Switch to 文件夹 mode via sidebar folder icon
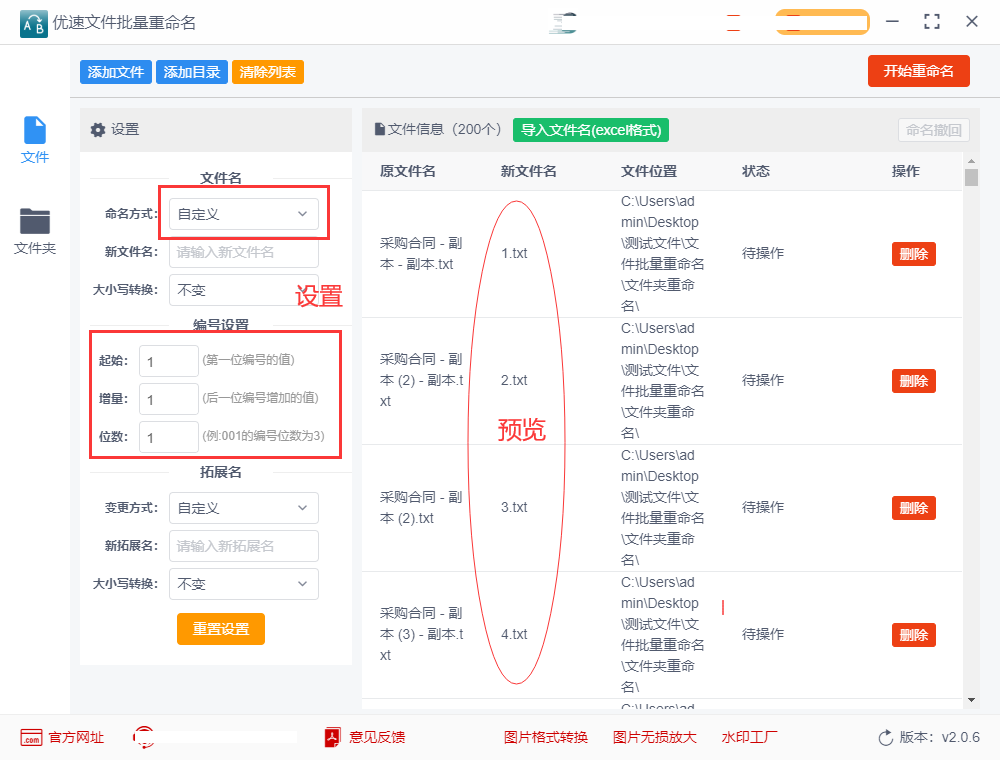Screen dimensions: 1000x760 point(34,218)
